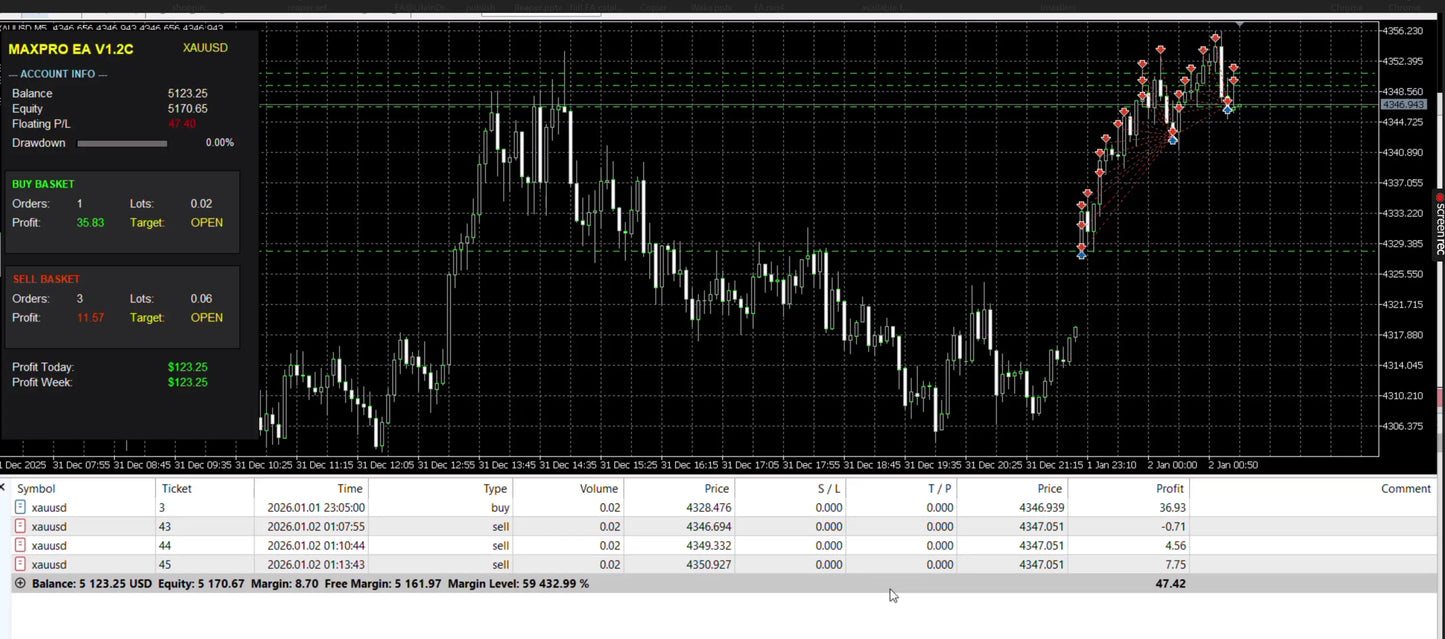Click the 2 Jan 00:50 time axis label
The height and width of the screenshot is (639, 1445).
click(1231, 465)
